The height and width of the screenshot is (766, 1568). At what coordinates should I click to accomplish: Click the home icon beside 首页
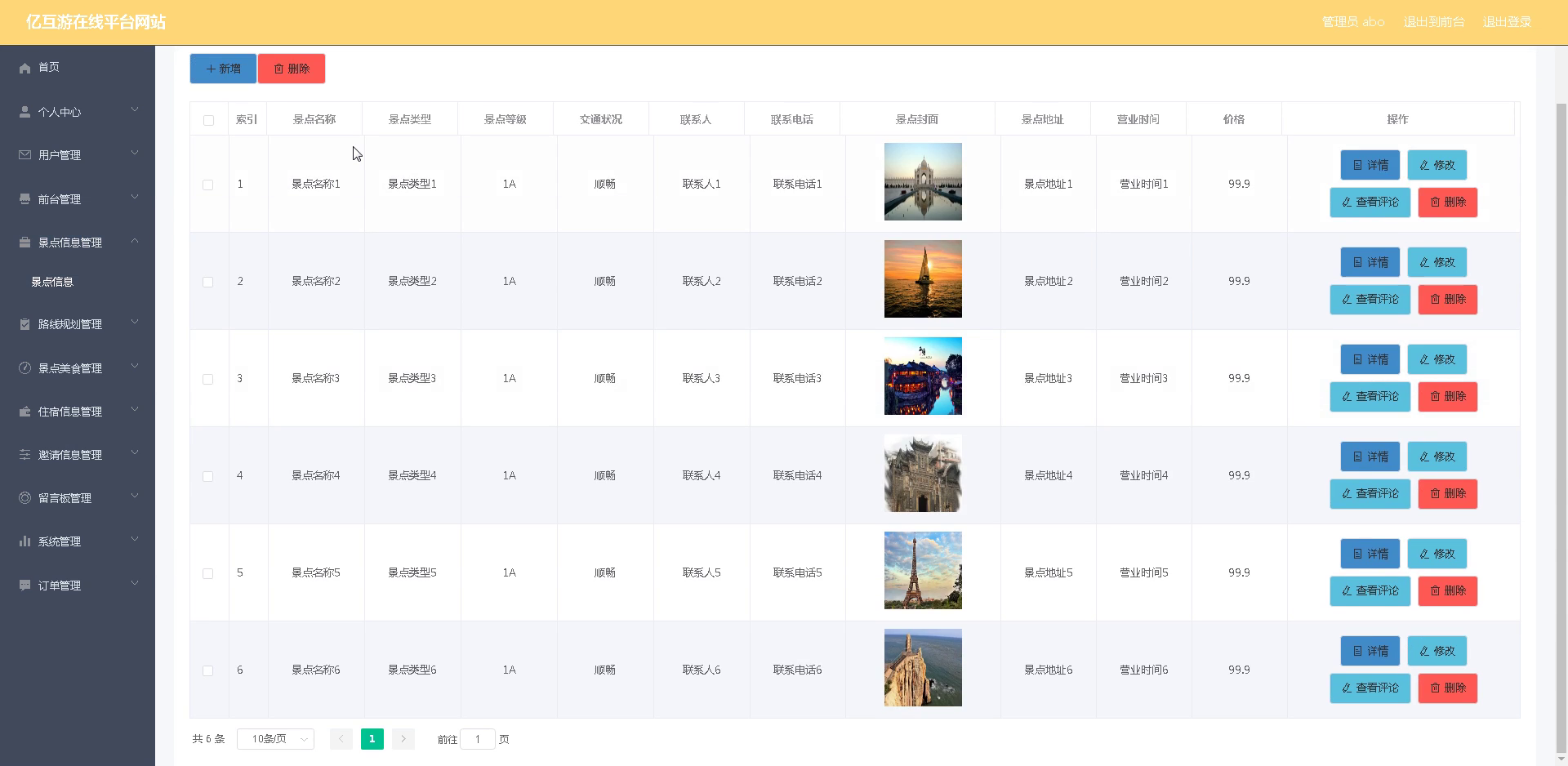(24, 68)
